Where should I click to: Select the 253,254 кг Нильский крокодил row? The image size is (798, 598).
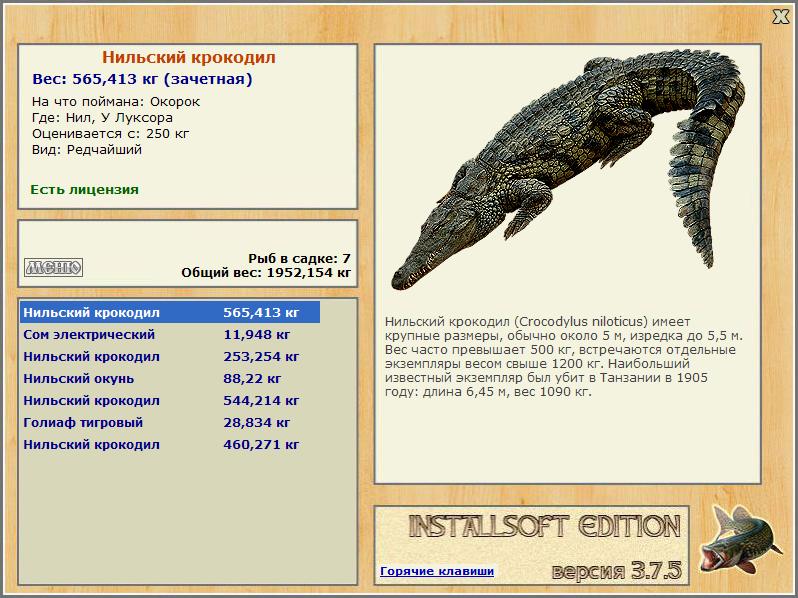170,356
